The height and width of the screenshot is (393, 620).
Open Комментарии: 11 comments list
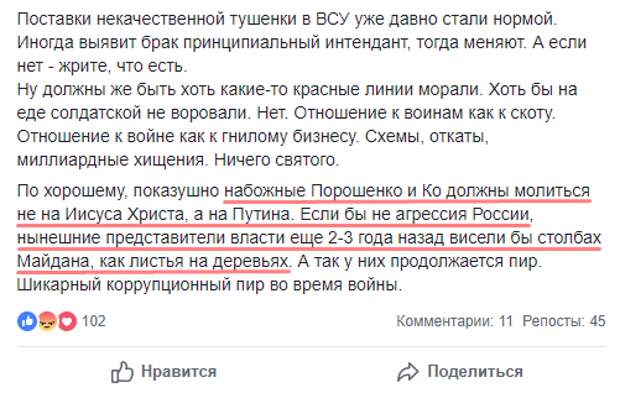pyautogui.click(x=454, y=321)
